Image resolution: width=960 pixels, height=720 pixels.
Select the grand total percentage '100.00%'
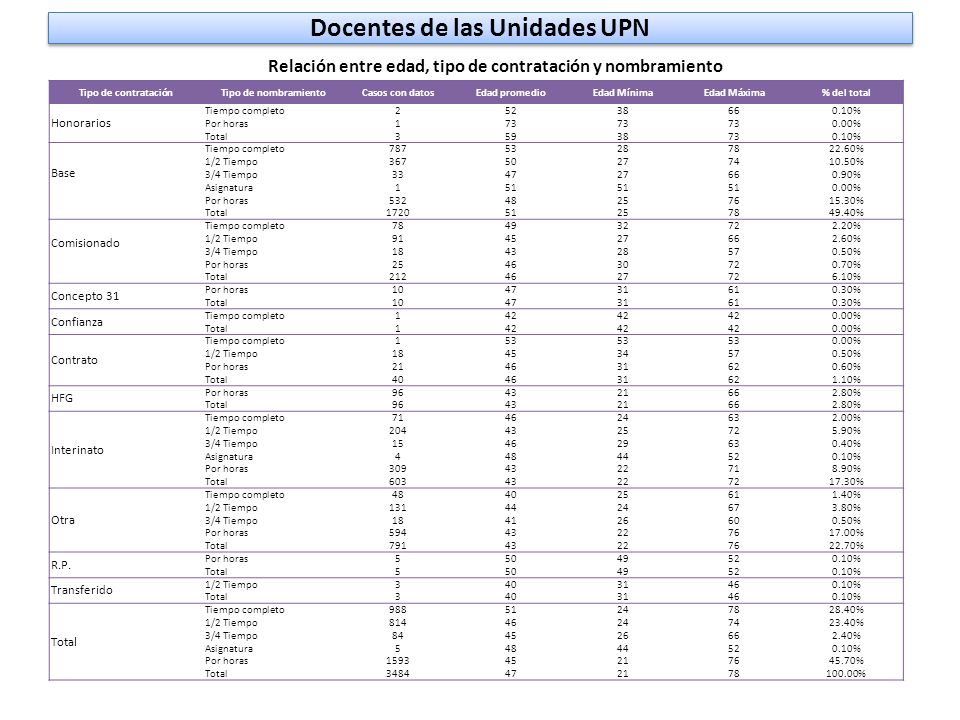(846, 673)
